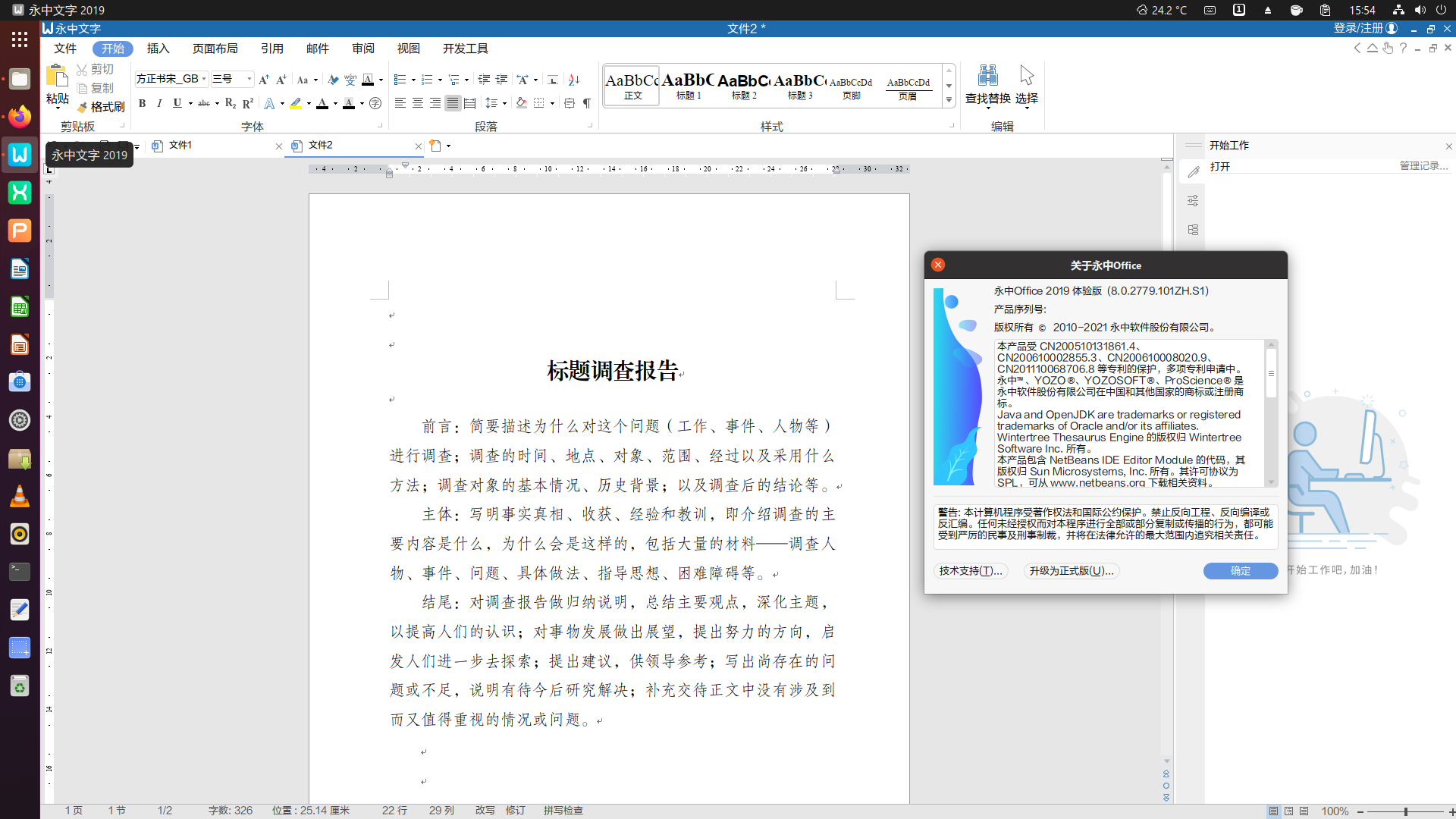
Task: Click the pencil icon in side panel
Action: coord(1193,172)
